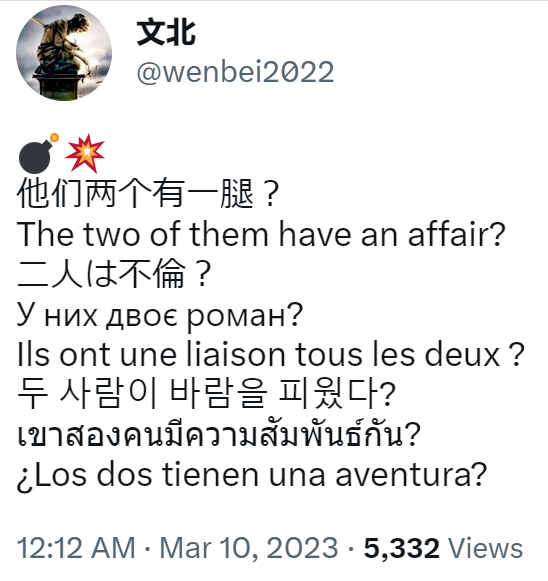Click the word Views
The height and width of the screenshot is (581, 548).
pos(486,548)
